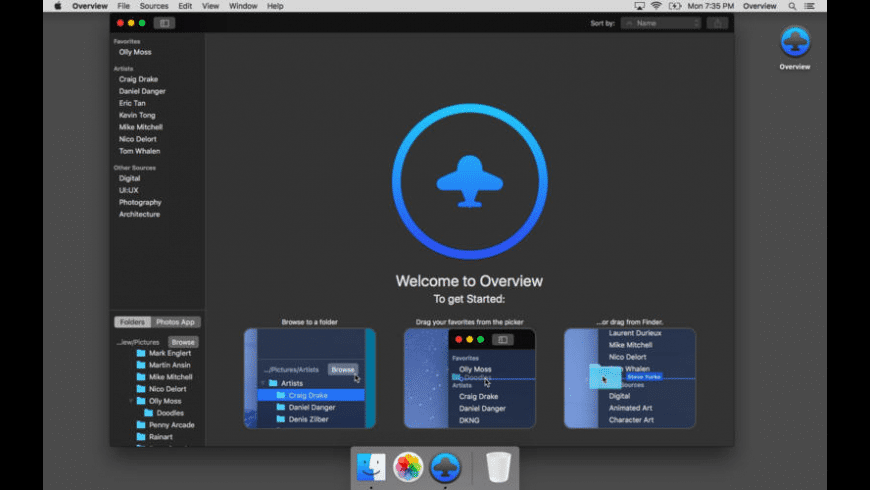870x490 pixels.
Task: Select Rainart folder in picker
Action: (x=155, y=437)
